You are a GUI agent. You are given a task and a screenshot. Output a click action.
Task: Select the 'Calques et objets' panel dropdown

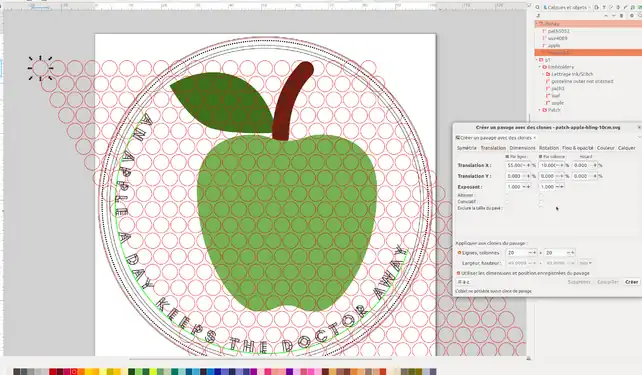coord(567,7)
